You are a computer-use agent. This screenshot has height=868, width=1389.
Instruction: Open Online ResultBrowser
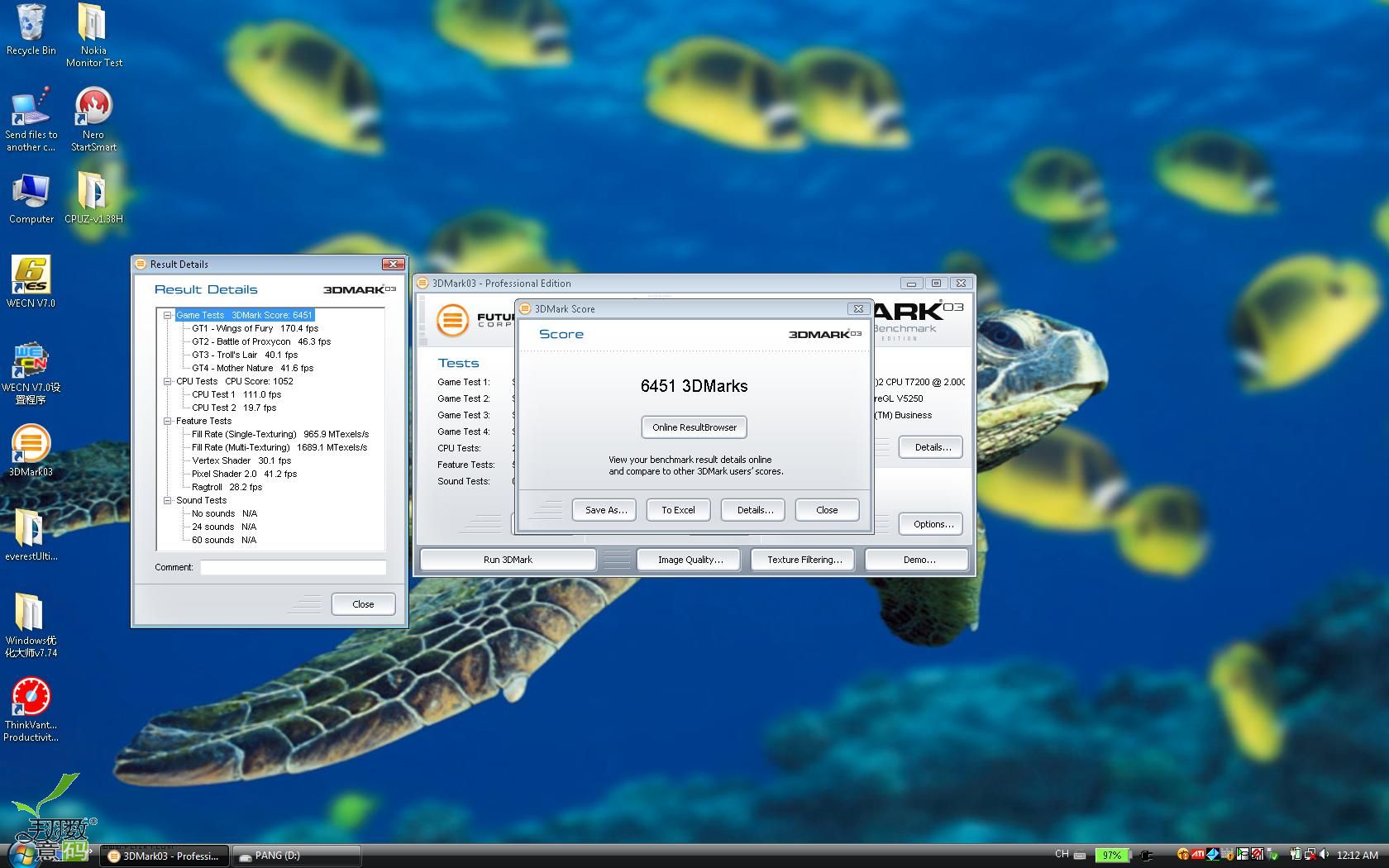coord(694,427)
